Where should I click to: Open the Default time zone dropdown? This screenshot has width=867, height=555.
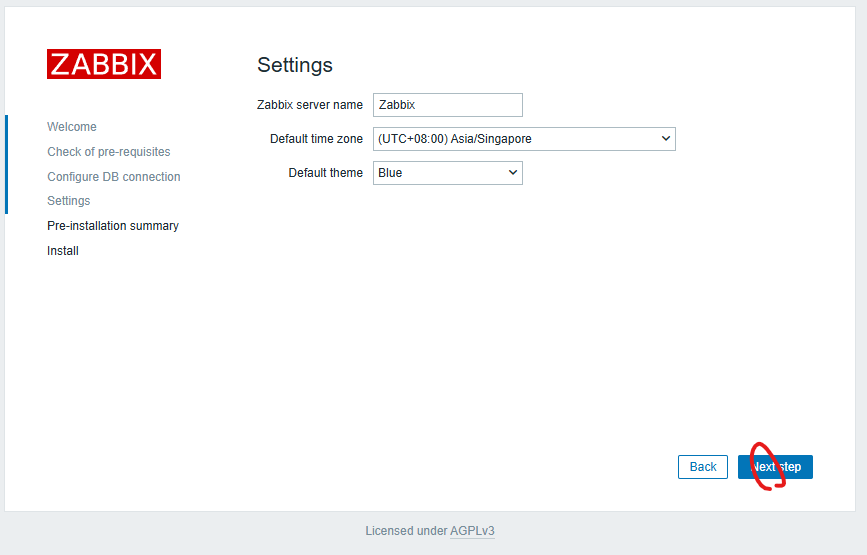[524, 139]
